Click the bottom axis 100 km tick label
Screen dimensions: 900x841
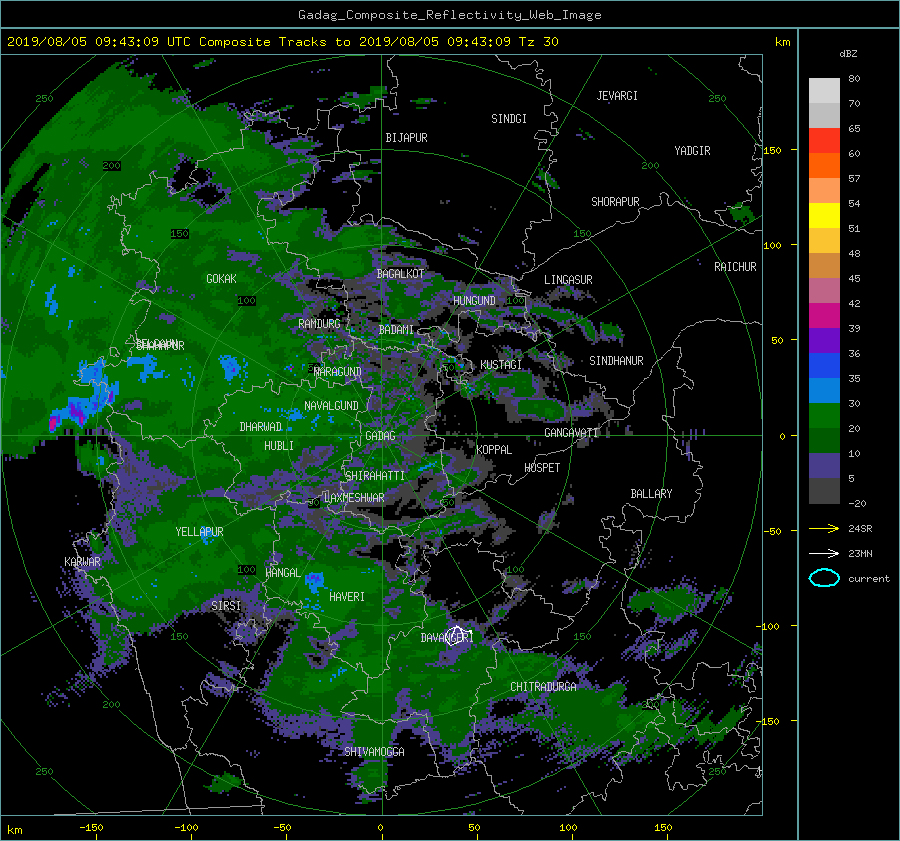pos(568,828)
